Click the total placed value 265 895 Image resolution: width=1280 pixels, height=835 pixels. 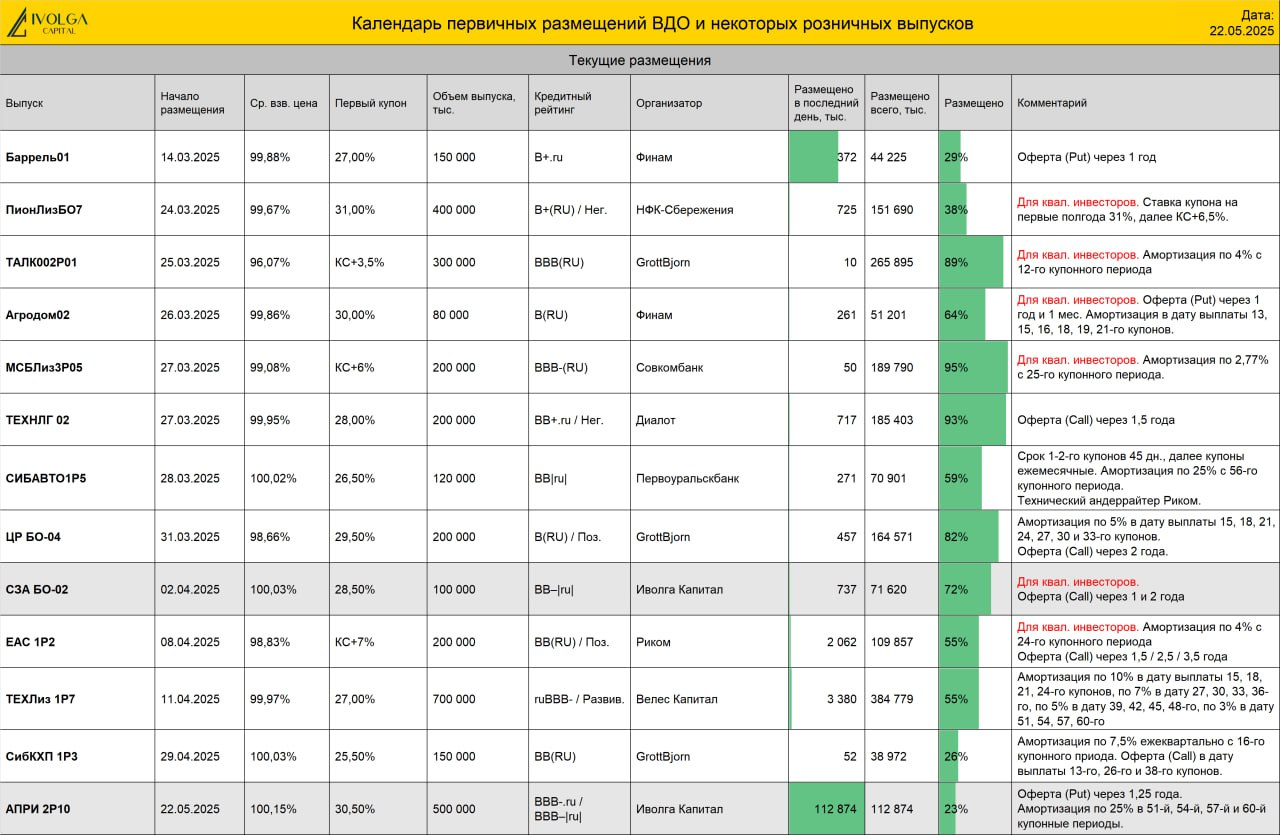(x=892, y=263)
